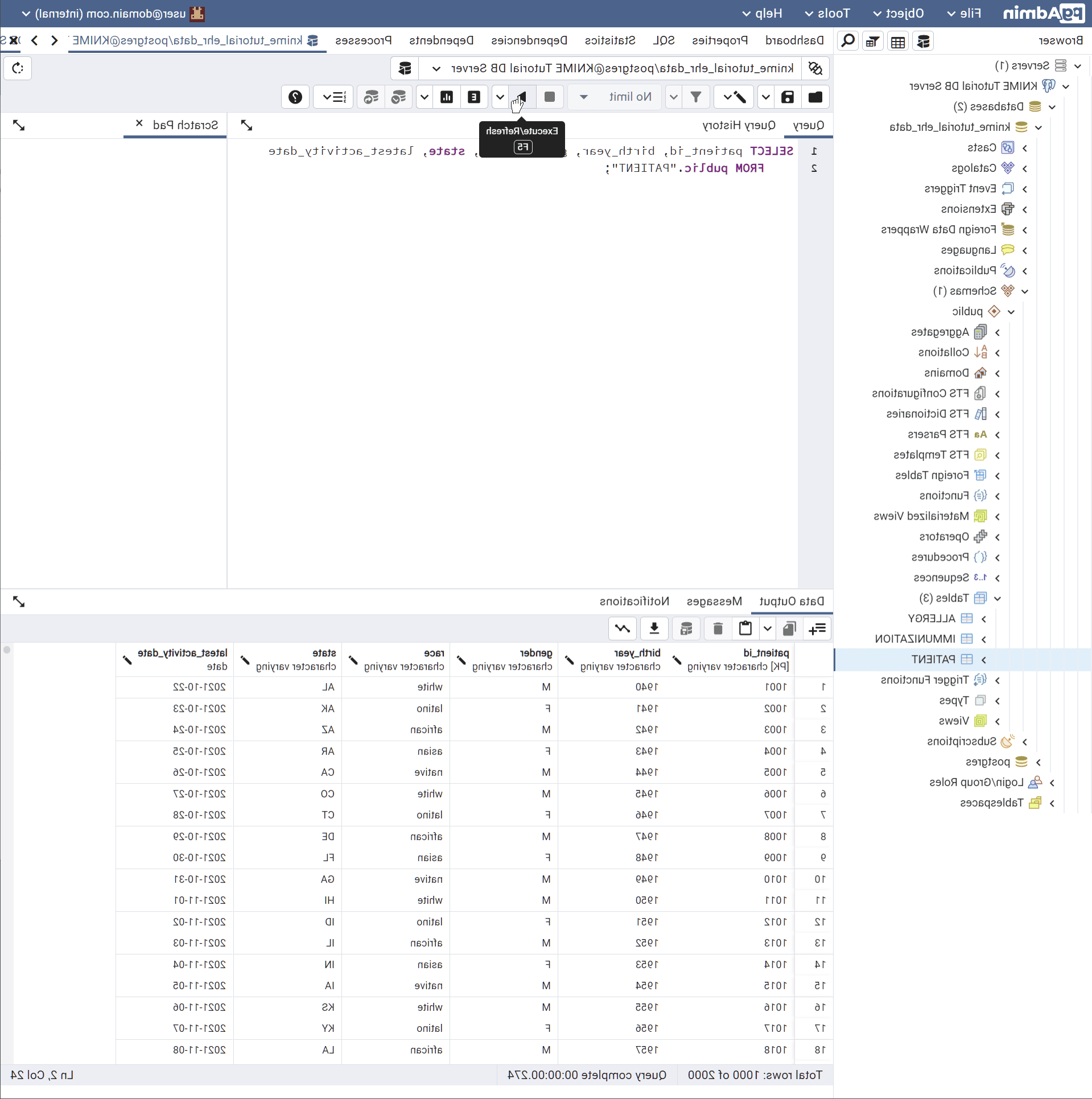This screenshot has height=1099, width=1092.
Task: Open the No limit rows dropdown
Action: (615, 97)
